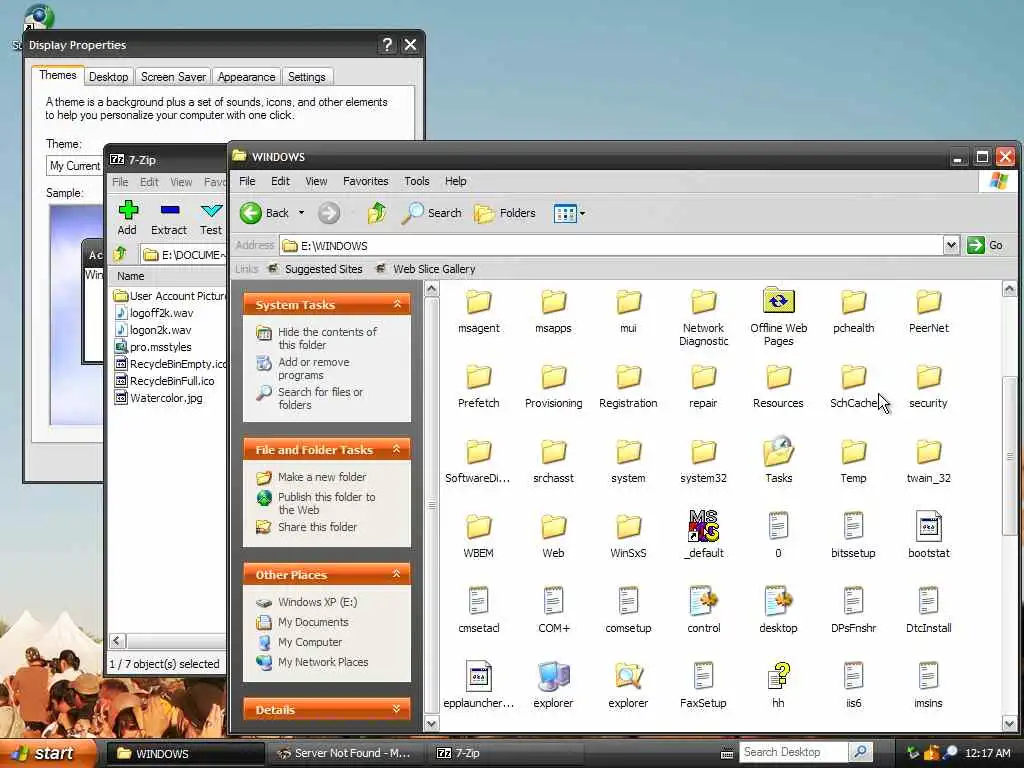The height and width of the screenshot is (768, 1024).
Task: Select the desktop settings file icon
Action: pyautogui.click(x=778, y=601)
